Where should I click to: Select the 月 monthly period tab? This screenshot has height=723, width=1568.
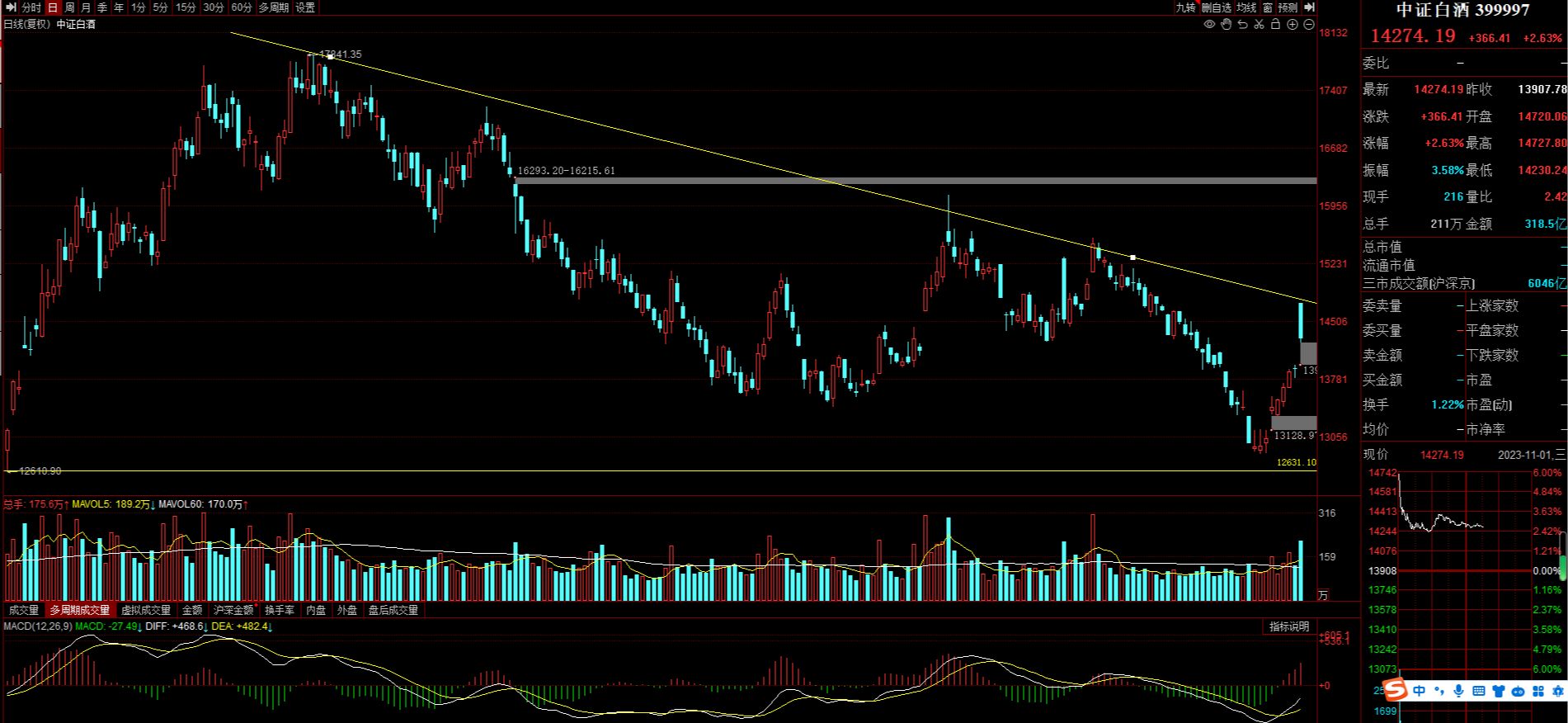pos(86,7)
